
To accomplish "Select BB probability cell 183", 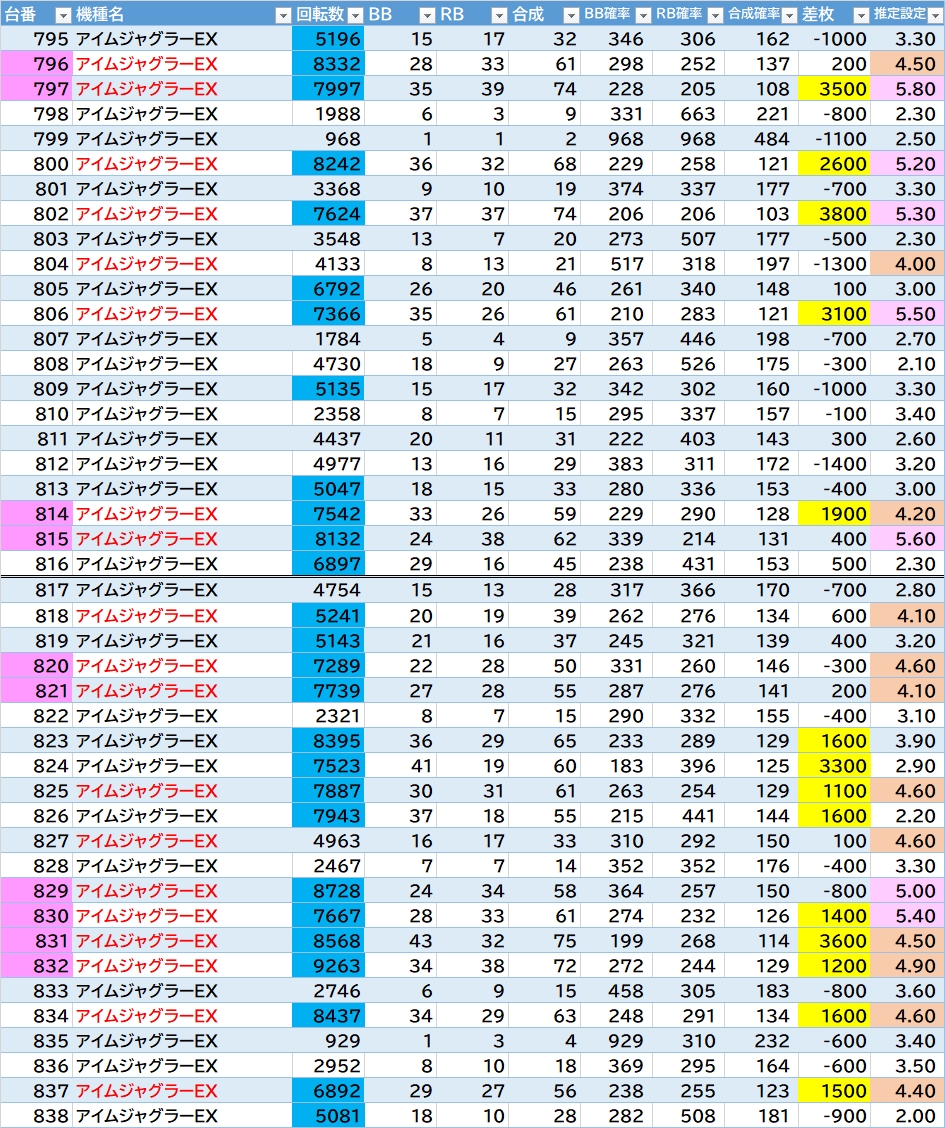I will pyautogui.click(x=617, y=766).
